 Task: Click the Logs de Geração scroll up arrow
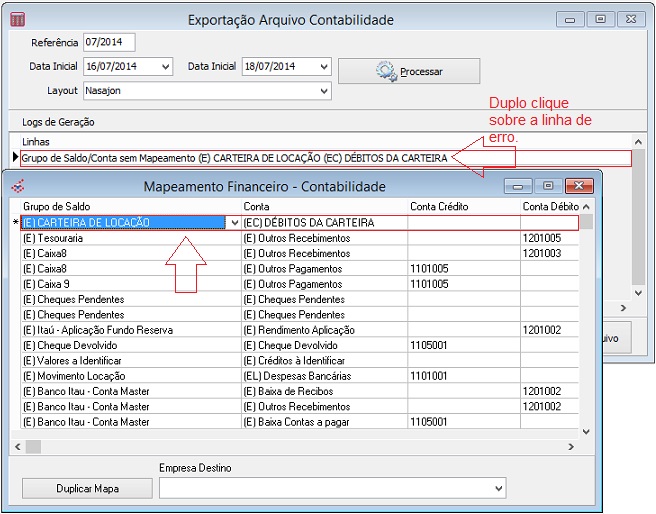click(x=638, y=142)
